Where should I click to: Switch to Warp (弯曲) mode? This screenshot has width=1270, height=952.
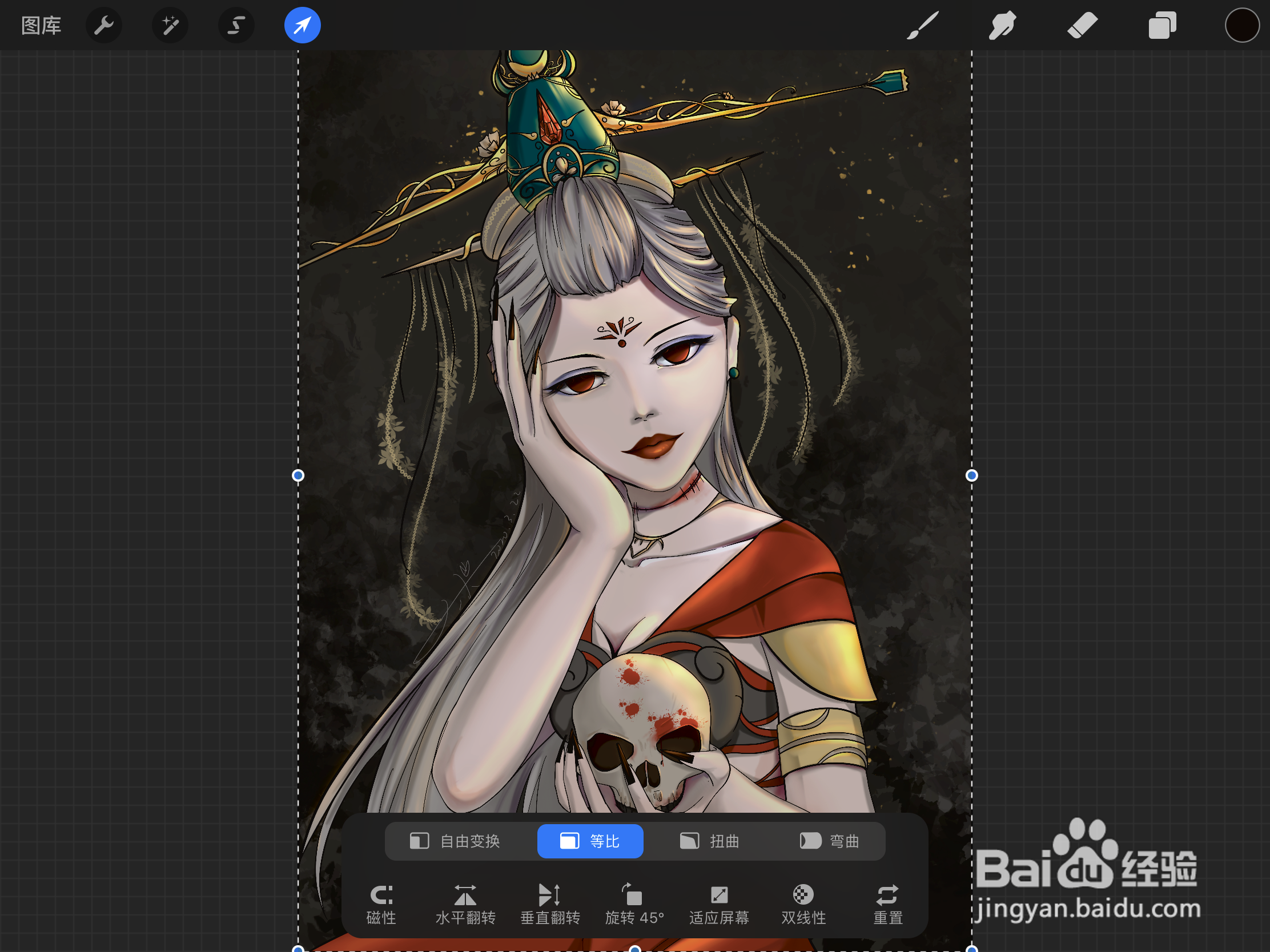point(829,841)
